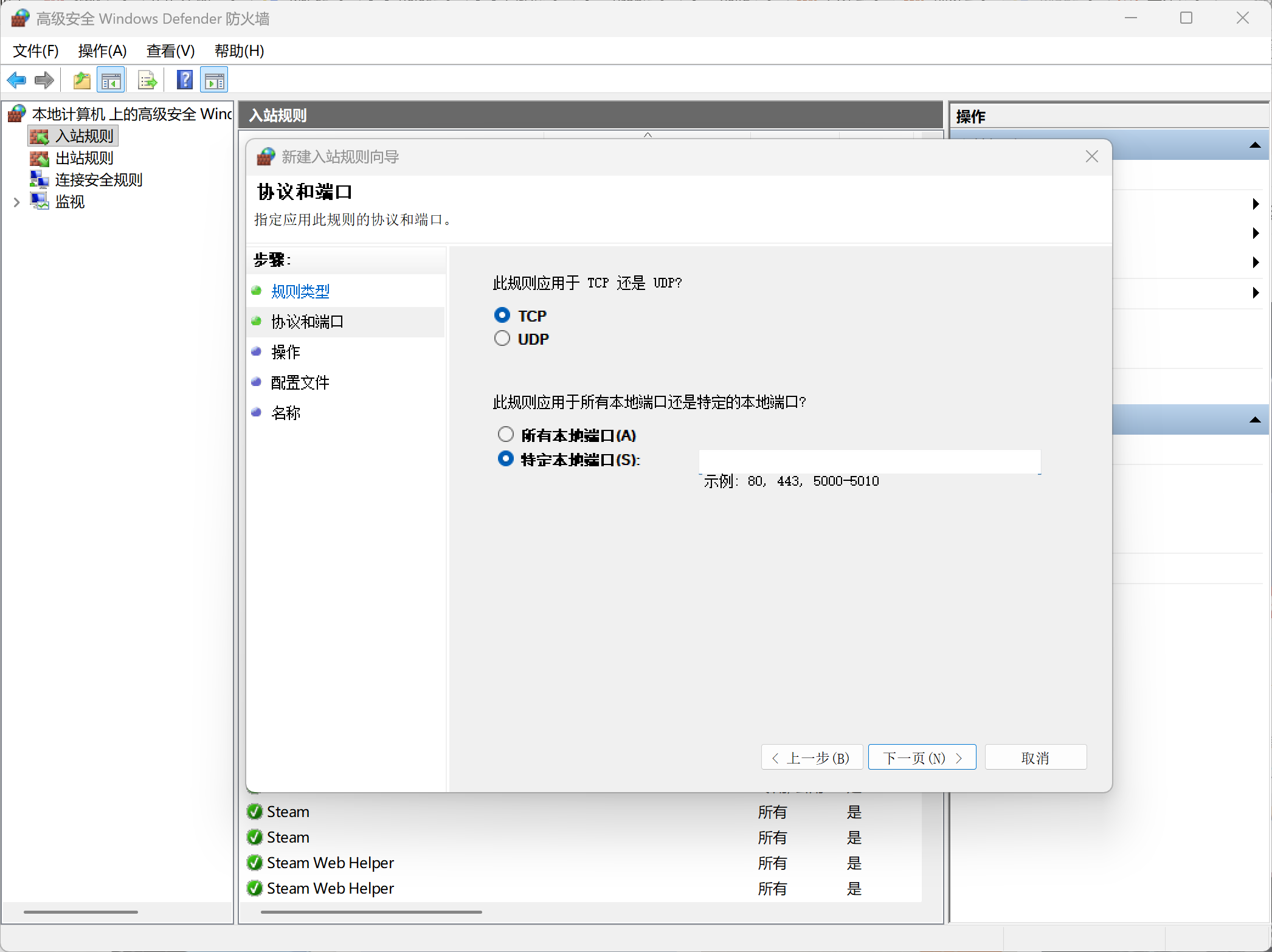Open the 操作(A) menu
Viewport: 1272px width, 952px height.
pyautogui.click(x=103, y=50)
